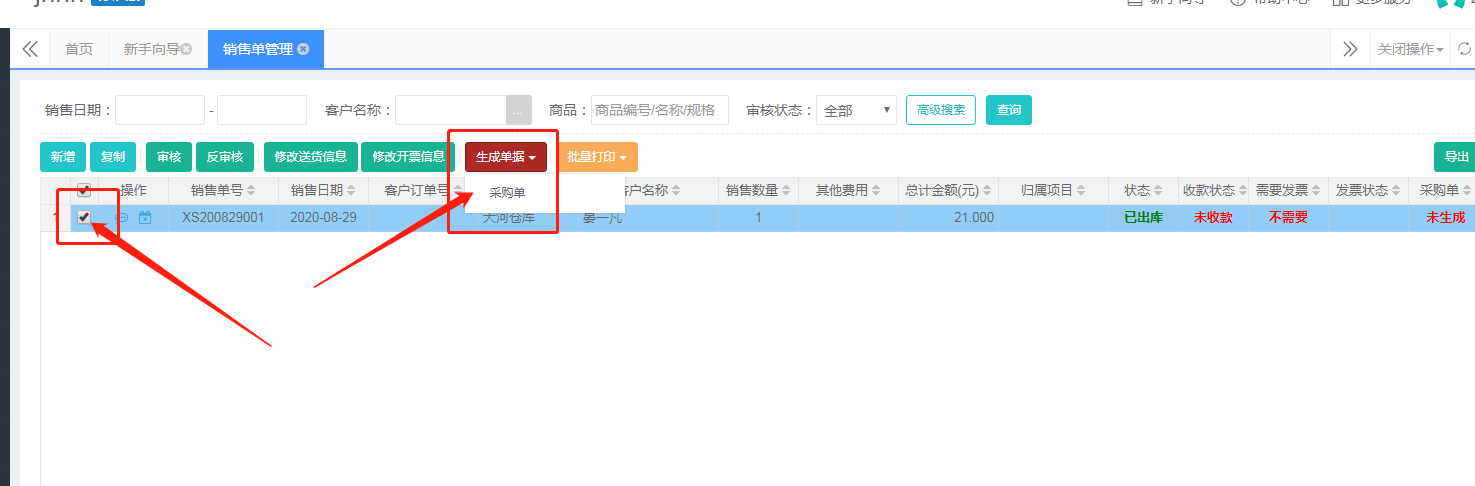Uncheck the checkbox for order XS200829001
The image size is (1475, 486).
coord(84,217)
